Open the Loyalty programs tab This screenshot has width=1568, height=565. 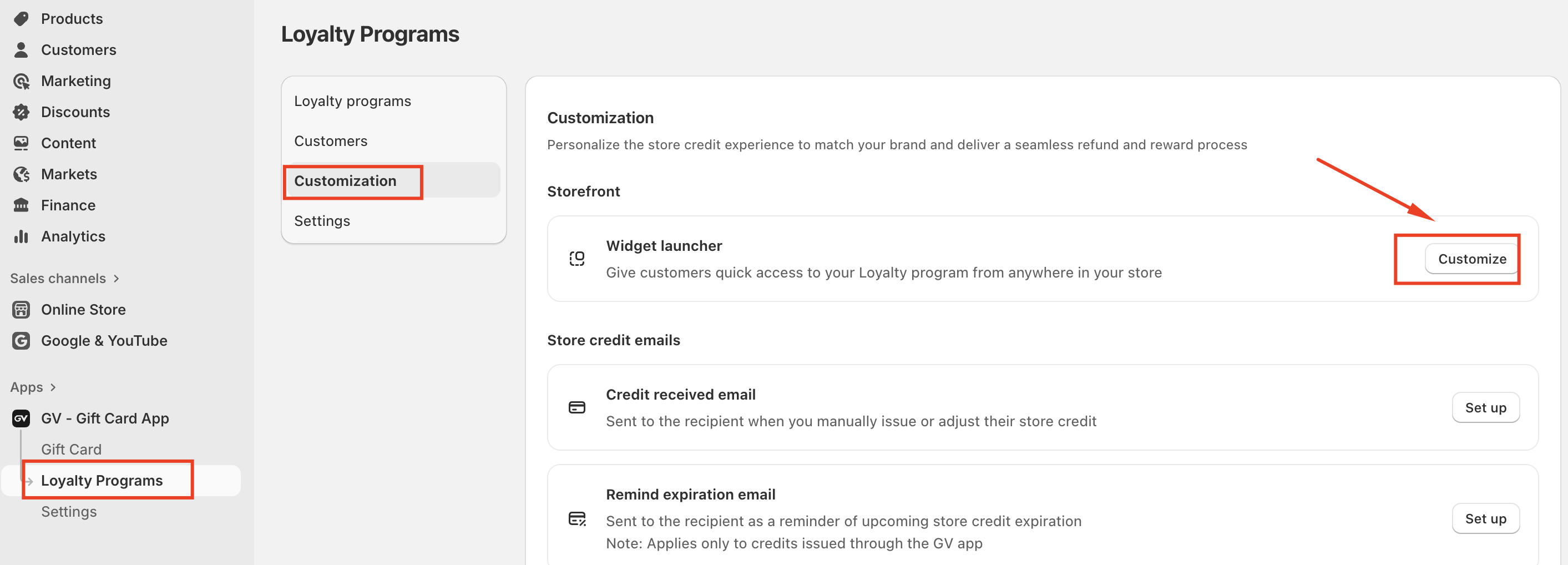352,101
